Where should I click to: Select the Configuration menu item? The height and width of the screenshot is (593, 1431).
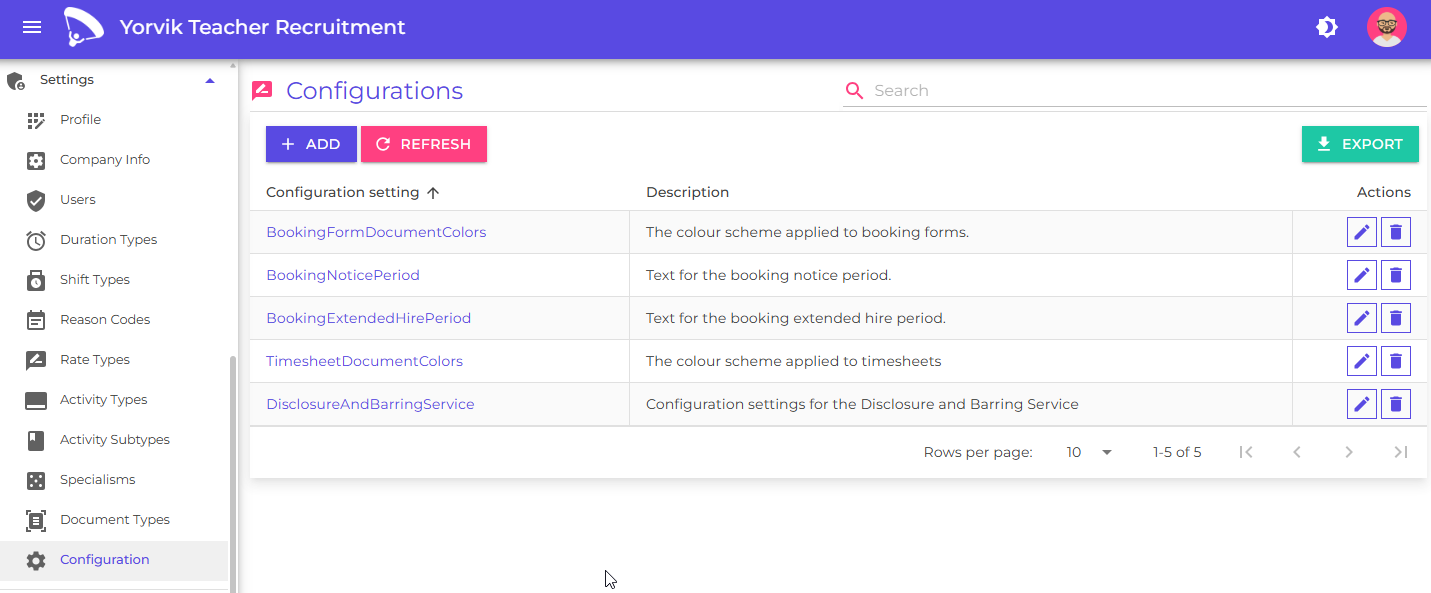pos(115,560)
